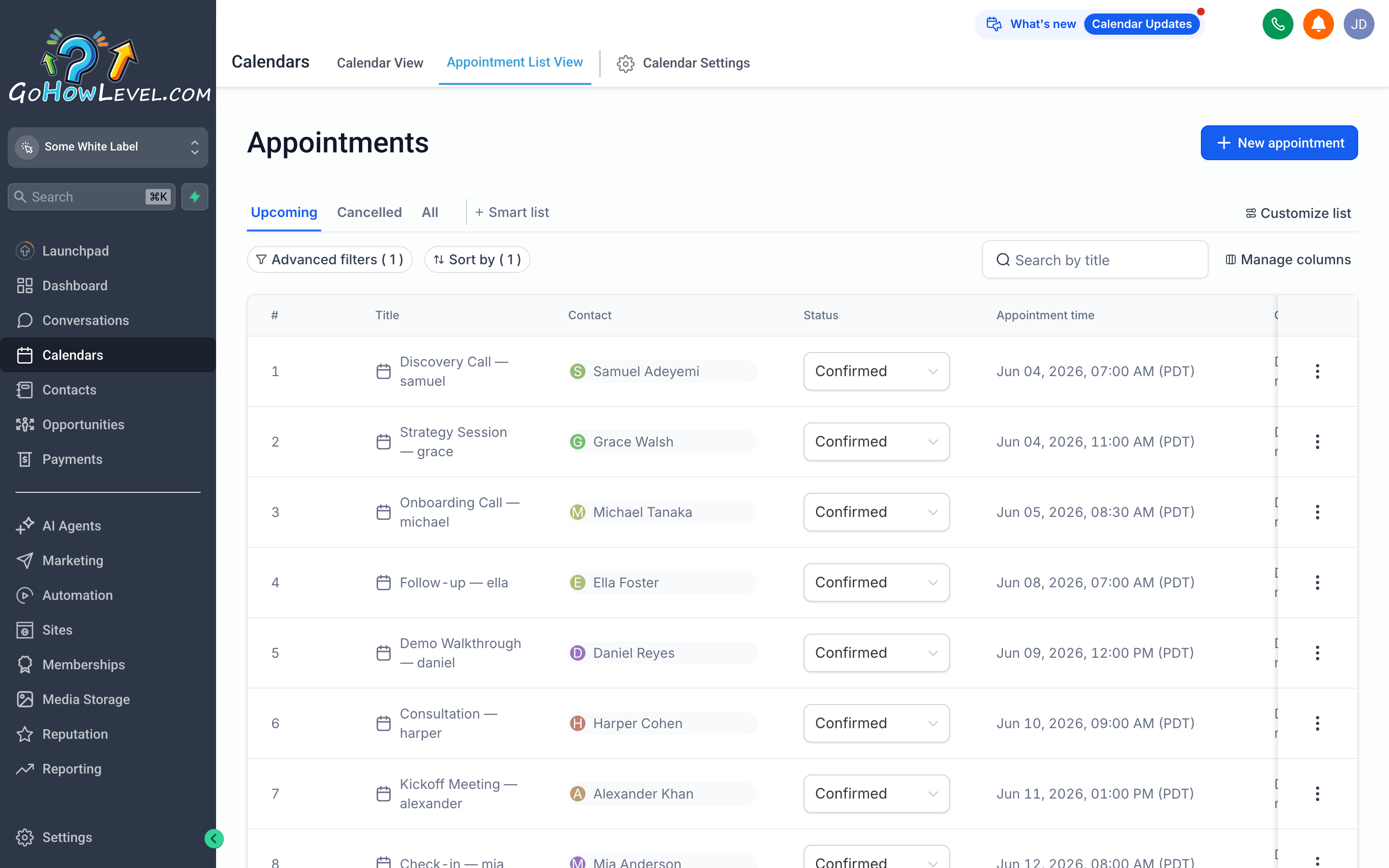Open status dropdown for Demo Walkthrough row
The width and height of the screenshot is (1389, 868).
(876, 653)
